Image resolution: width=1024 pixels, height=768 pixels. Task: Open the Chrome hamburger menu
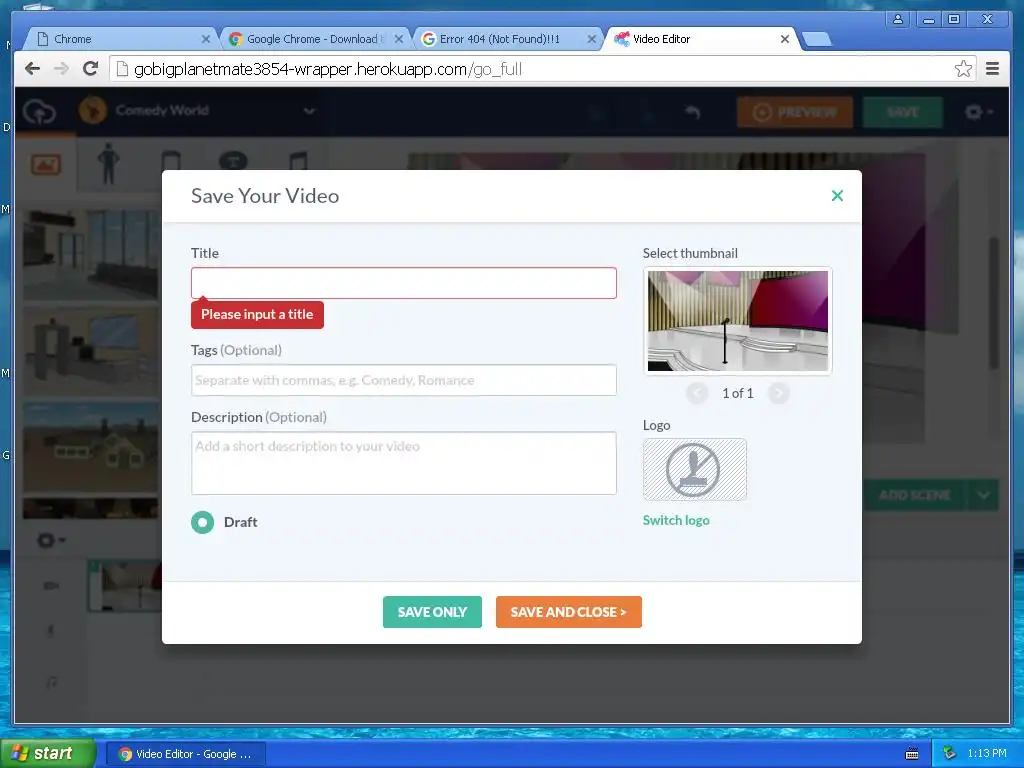point(993,69)
